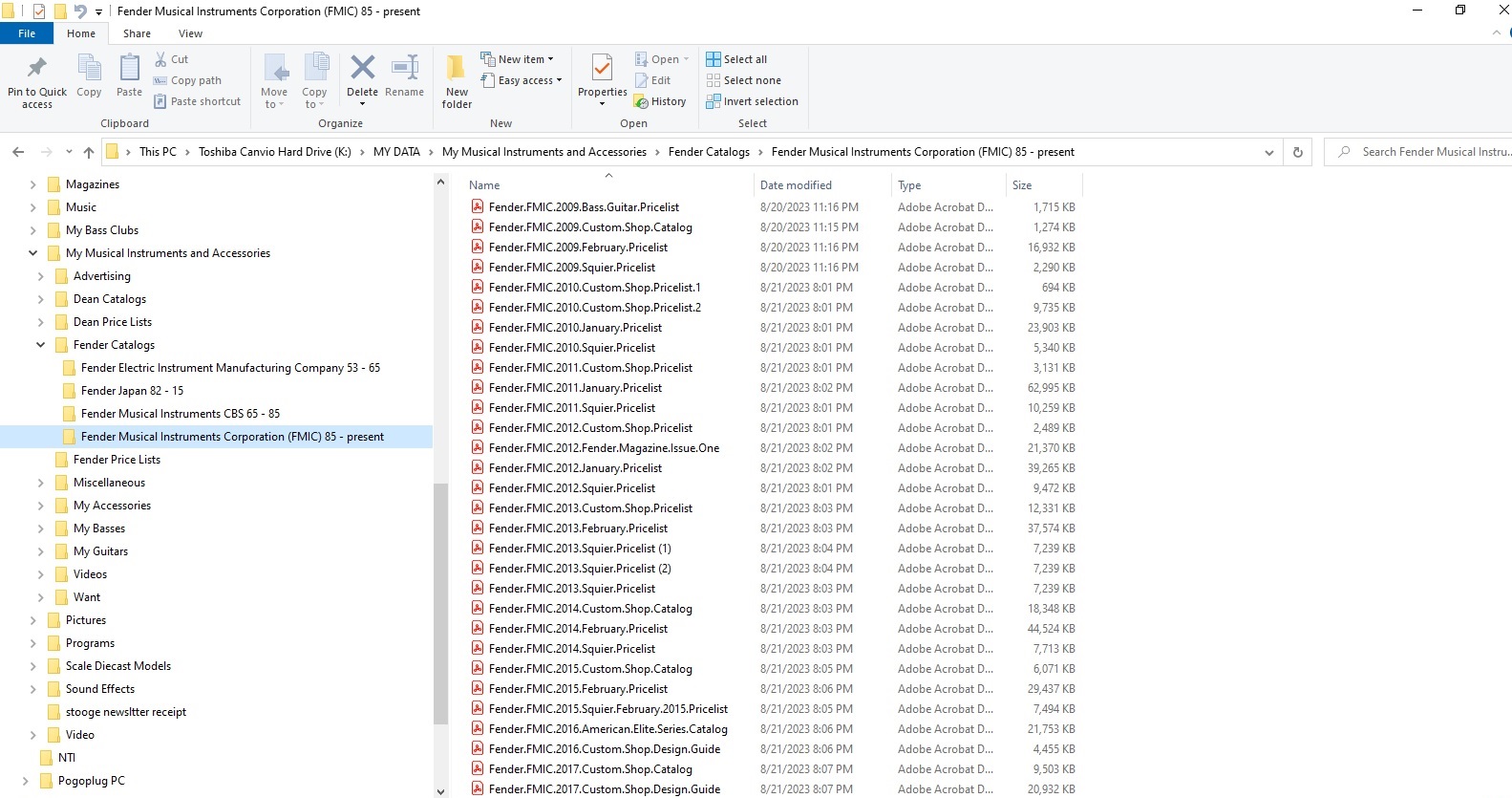The width and height of the screenshot is (1512, 798).
Task: Select the Pogoplug PC tree item
Action: tap(91, 781)
